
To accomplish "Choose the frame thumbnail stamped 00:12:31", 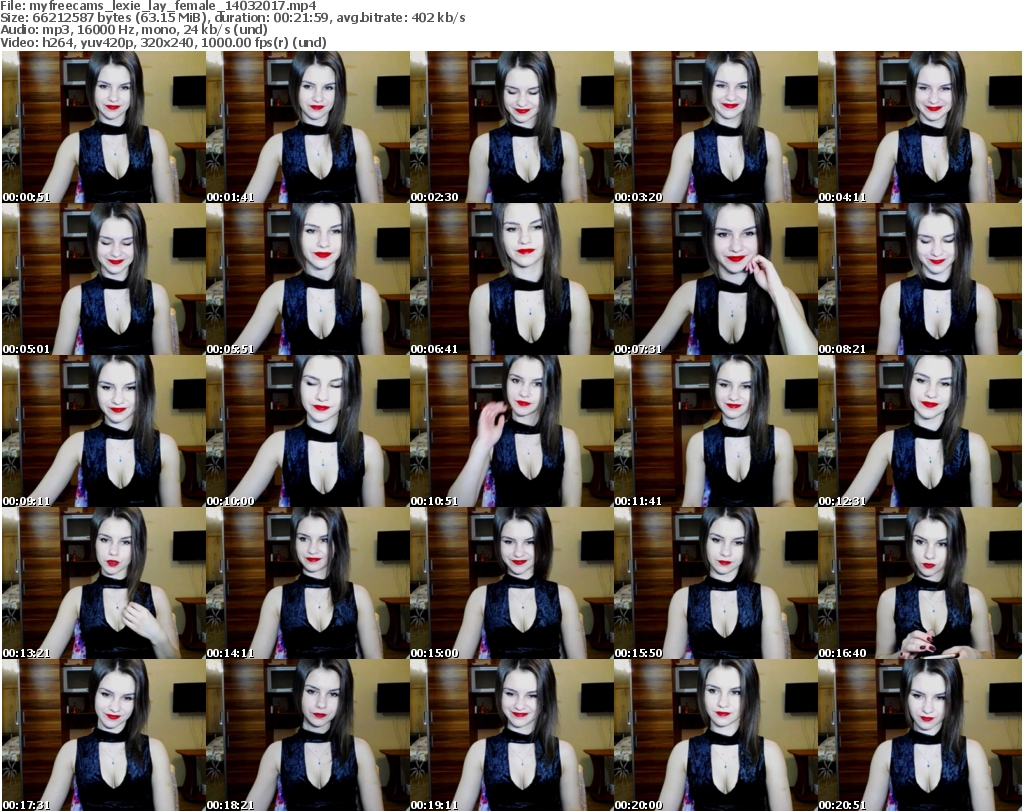I will (920, 432).
